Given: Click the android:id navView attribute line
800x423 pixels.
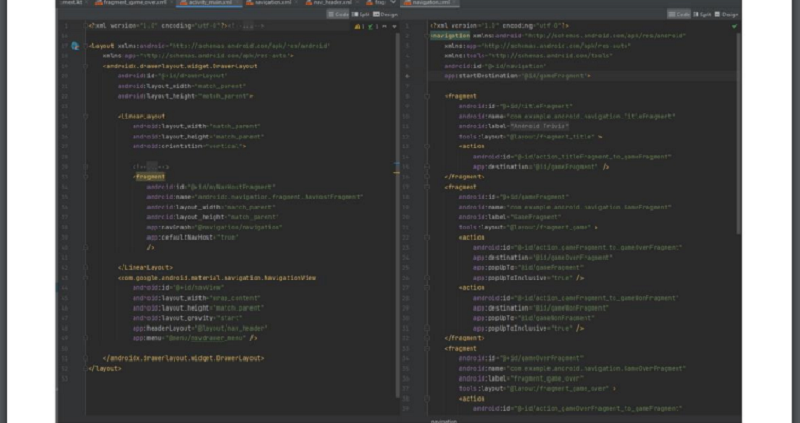Looking at the screenshot, I should (x=179, y=288).
